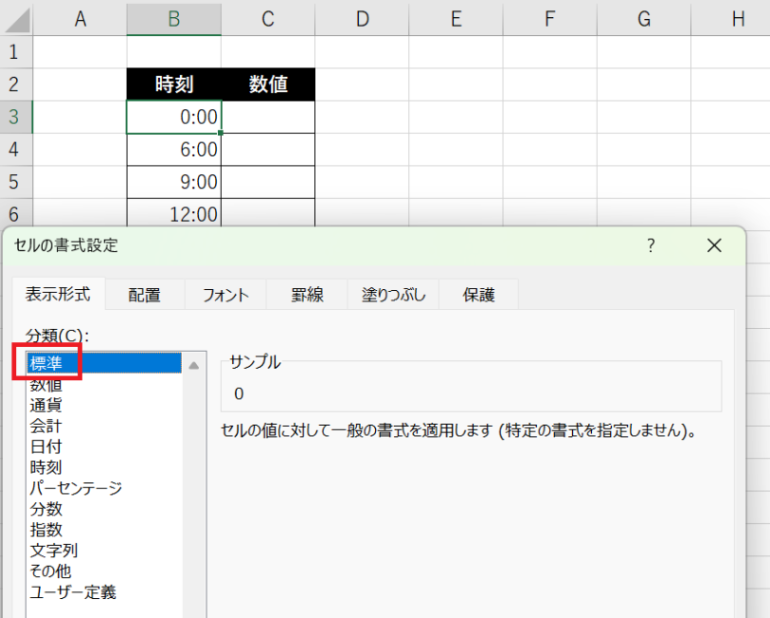Choose 会計 category

[104, 425]
